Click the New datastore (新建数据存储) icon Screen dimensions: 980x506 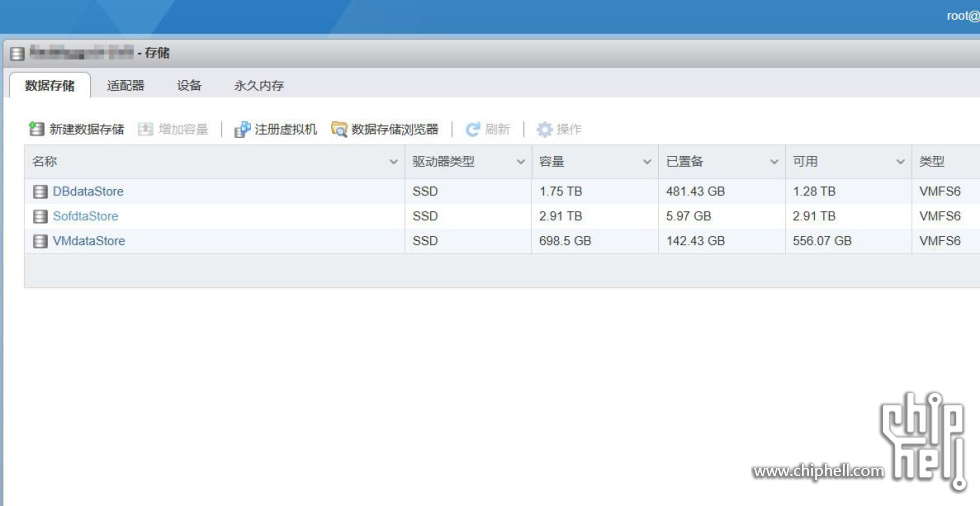pos(37,129)
